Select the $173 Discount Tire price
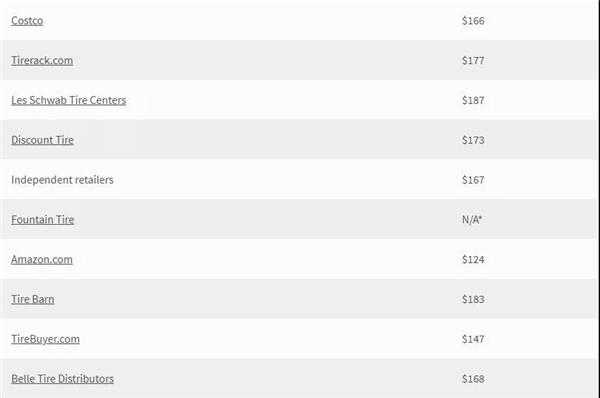The image size is (600, 398). [473, 140]
